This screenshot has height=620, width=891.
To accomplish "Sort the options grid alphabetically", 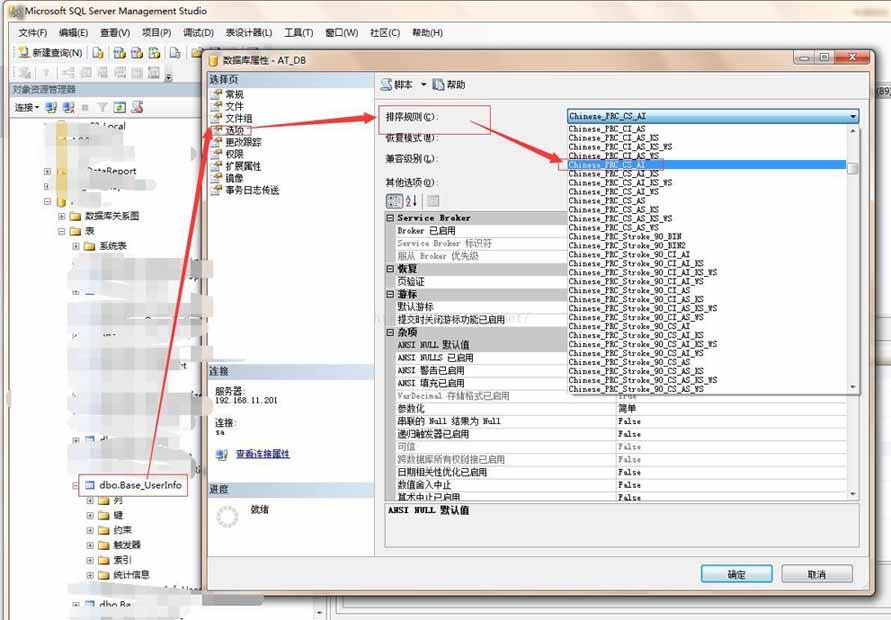I will (x=411, y=201).
